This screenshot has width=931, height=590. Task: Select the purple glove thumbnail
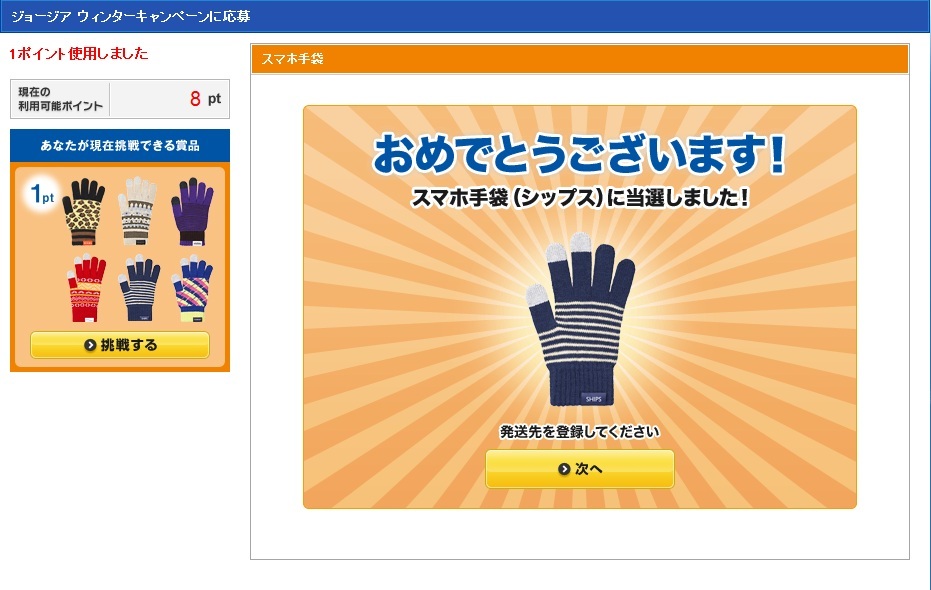pos(192,211)
